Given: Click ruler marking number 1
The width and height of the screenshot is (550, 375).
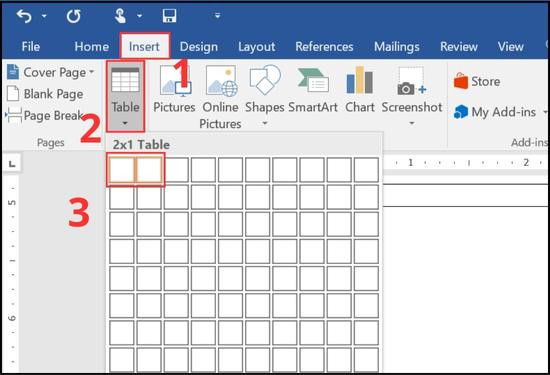Looking at the screenshot, I should [410, 163].
